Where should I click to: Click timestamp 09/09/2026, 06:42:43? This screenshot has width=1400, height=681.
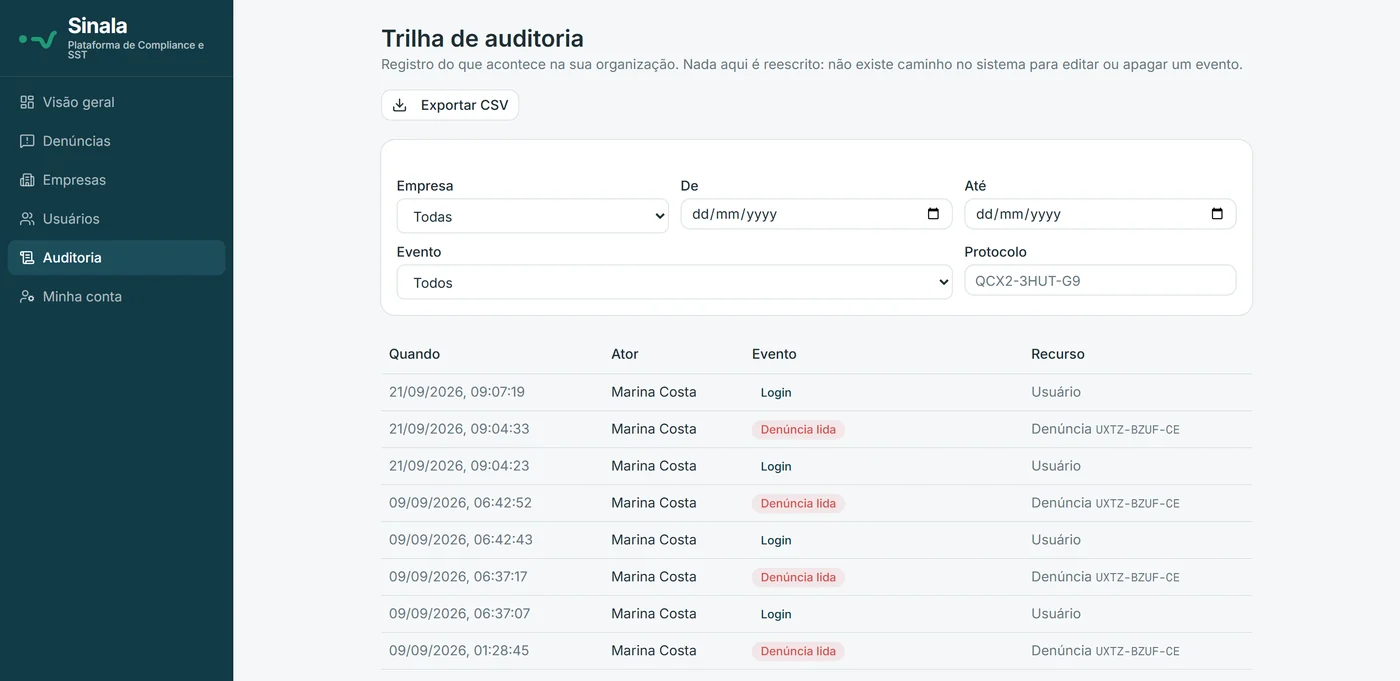(x=461, y=540)
